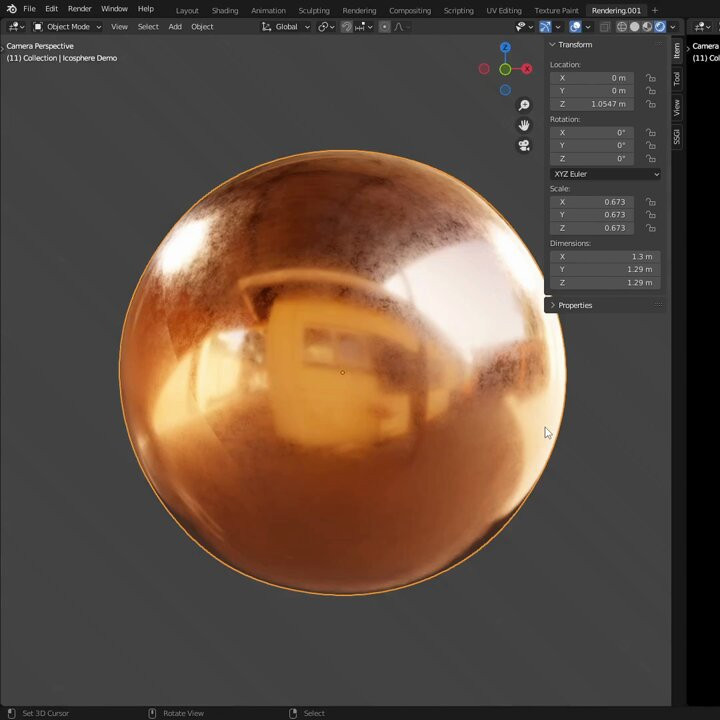This screenshot has height=720, width=720.
Task: Click the zoom view magnifier icon
Action: click(x=523, y=105)
